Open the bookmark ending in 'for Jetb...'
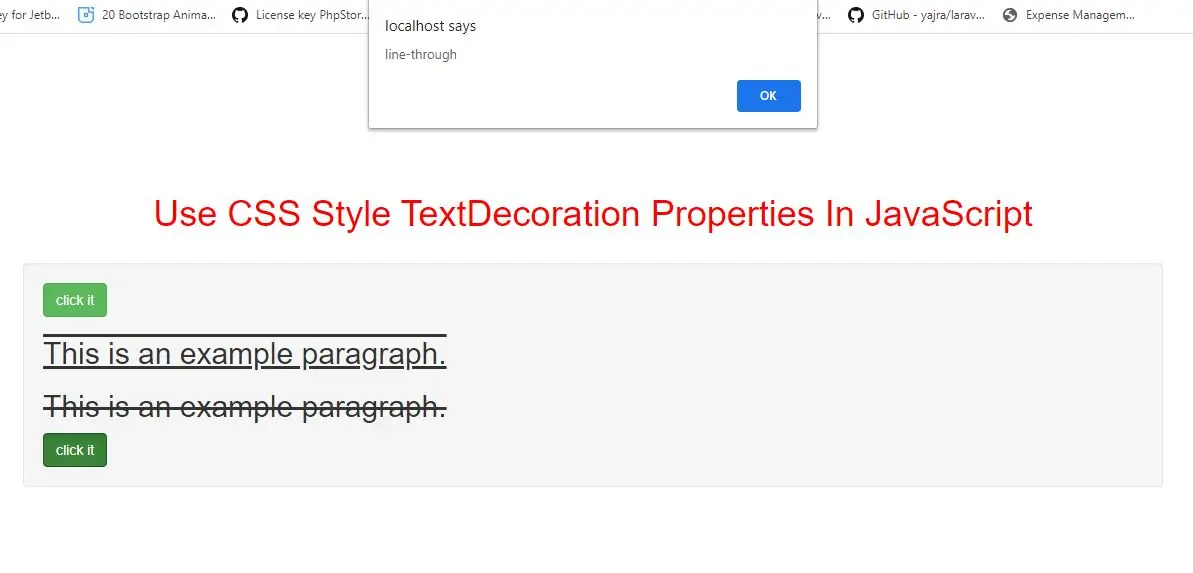 [30, 14]
